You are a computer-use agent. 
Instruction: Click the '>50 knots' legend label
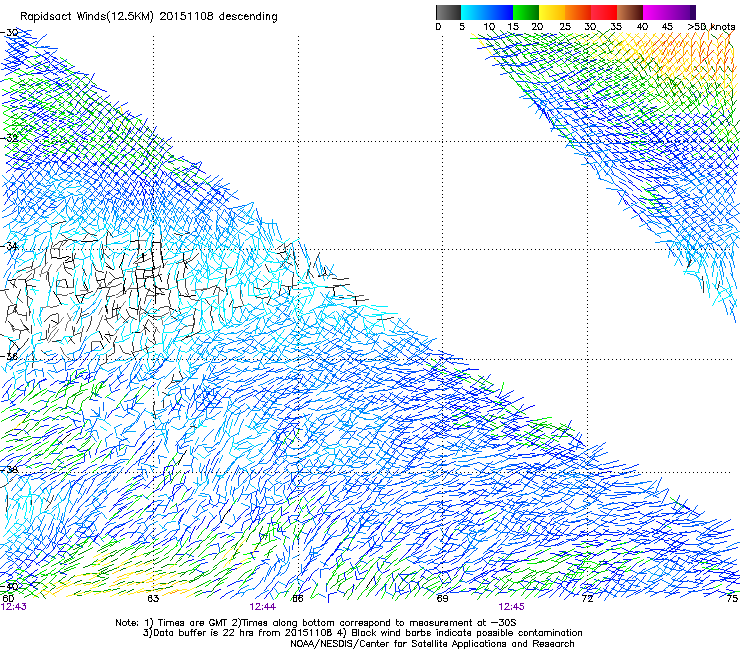(x=711, y=27)
